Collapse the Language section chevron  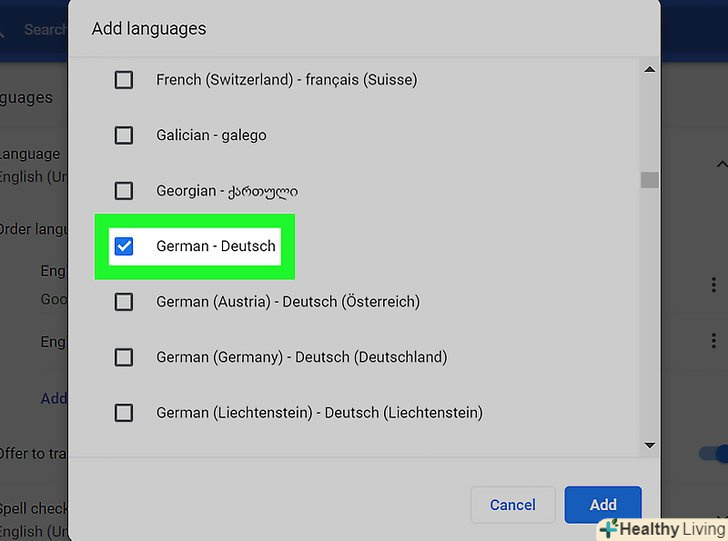point(720,164)
